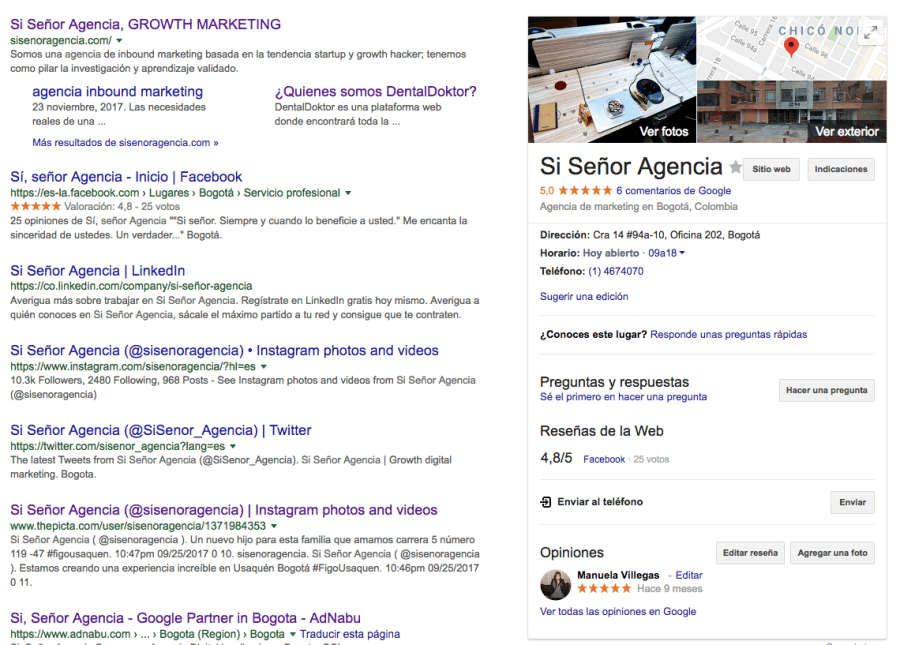Image resolution: width=900 pixels, height=645 pixels.
Task: Open the Chicó Norte map thumbnail
Action: click(x=792, y=48)
